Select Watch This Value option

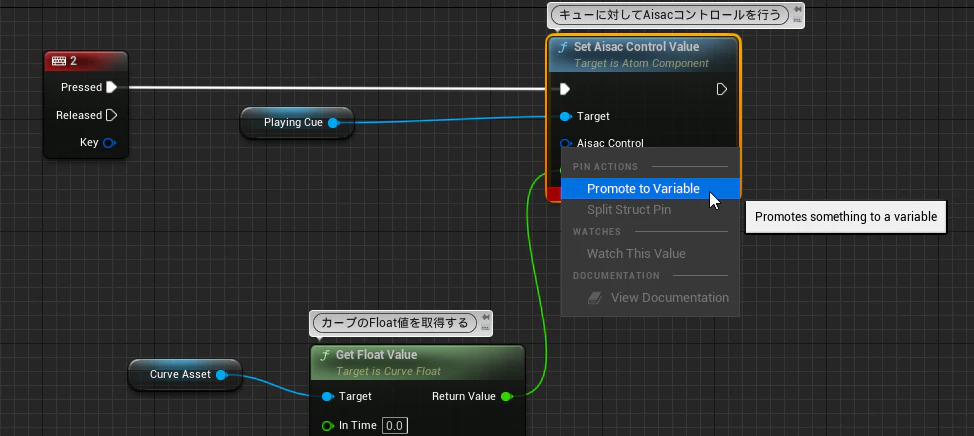pyautogui.click(x=650, y=253)
